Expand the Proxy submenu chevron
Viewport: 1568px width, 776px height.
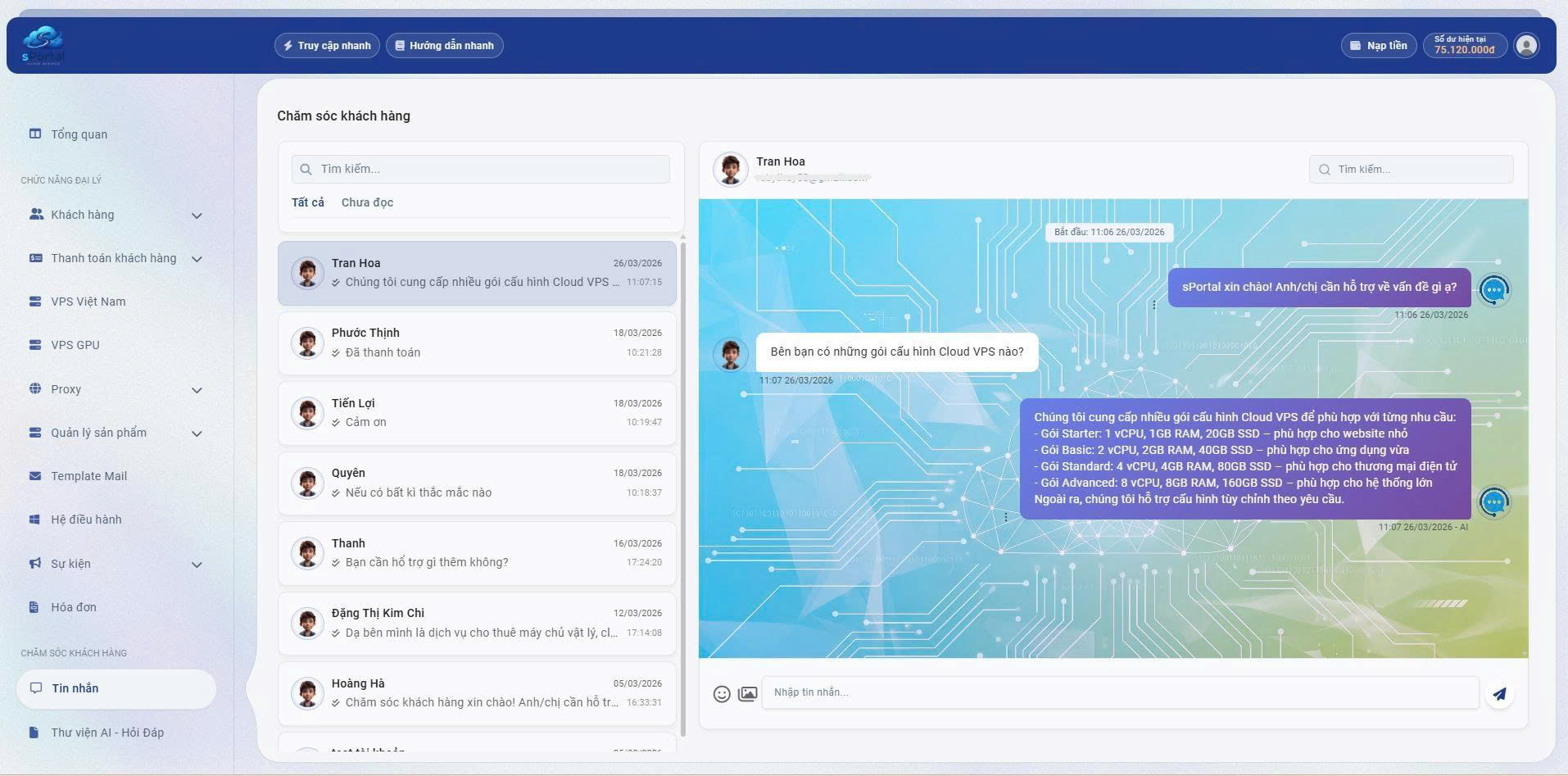(197, 390)
